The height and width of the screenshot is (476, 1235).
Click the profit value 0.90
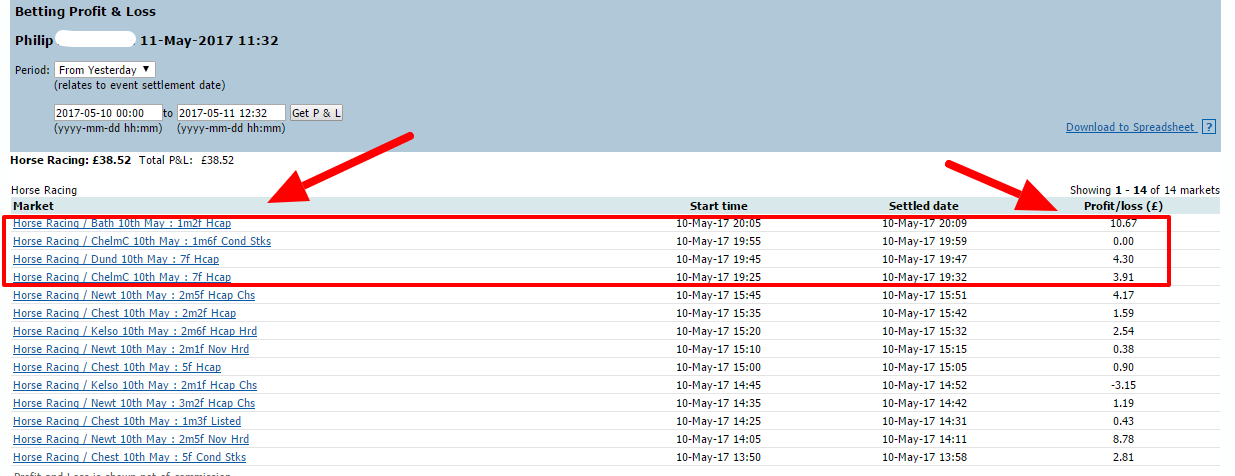coord(1123,367)
